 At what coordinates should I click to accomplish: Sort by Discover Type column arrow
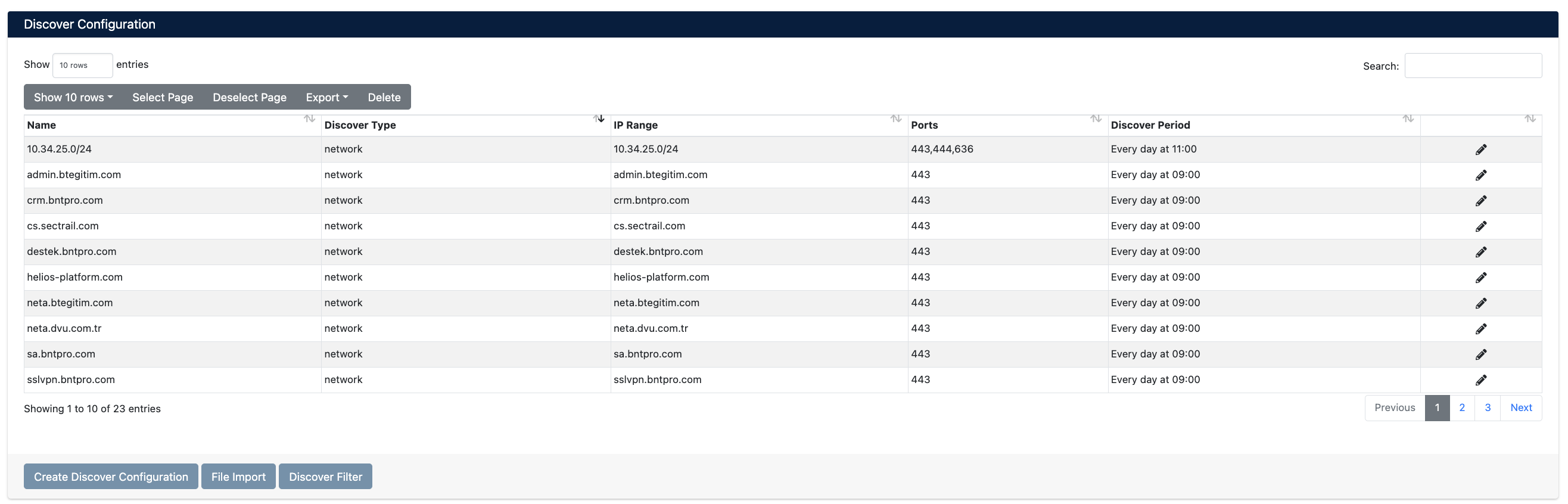pos(599,119)
